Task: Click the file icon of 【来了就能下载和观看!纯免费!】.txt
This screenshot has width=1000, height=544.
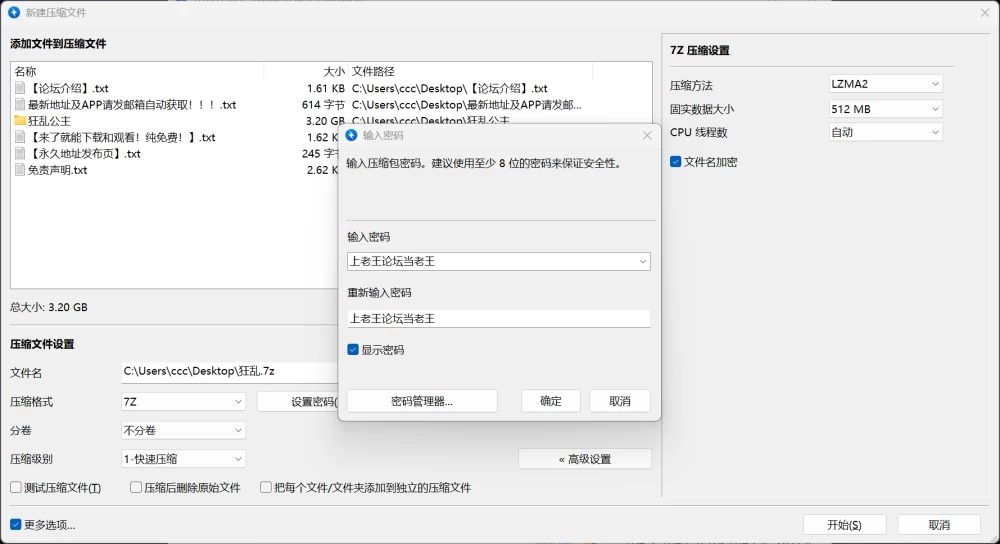Action: tap(20, 137)
